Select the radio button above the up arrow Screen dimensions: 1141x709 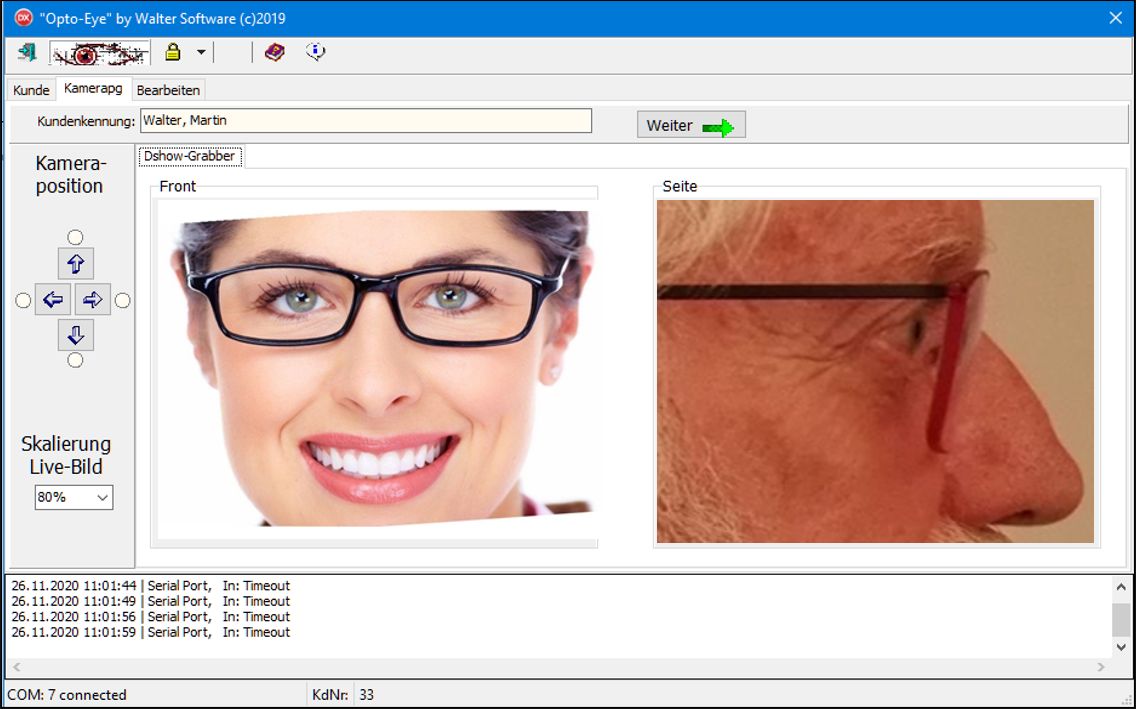pos(75,237)
